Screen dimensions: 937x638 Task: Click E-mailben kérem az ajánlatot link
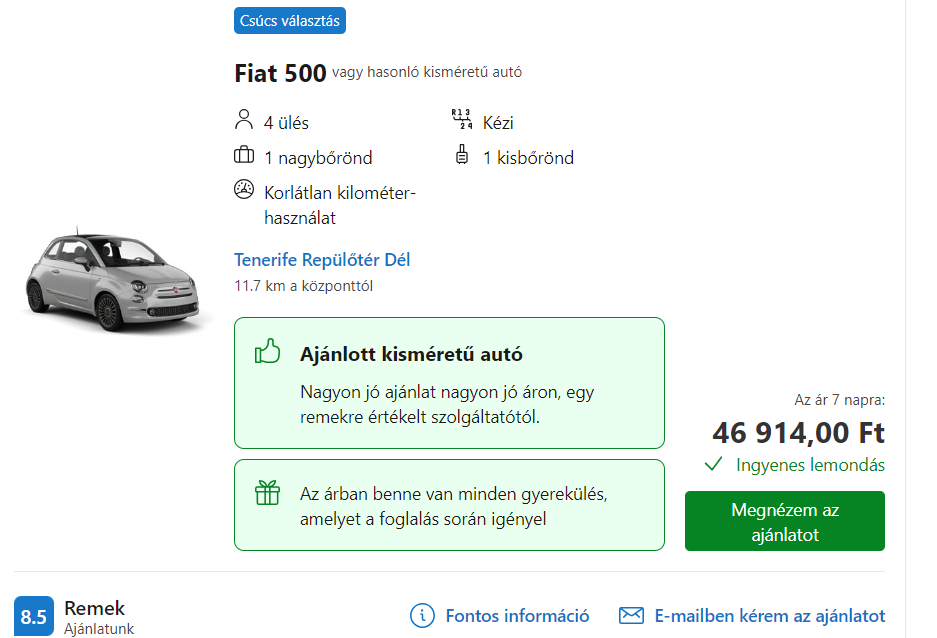tap(769, 615)
